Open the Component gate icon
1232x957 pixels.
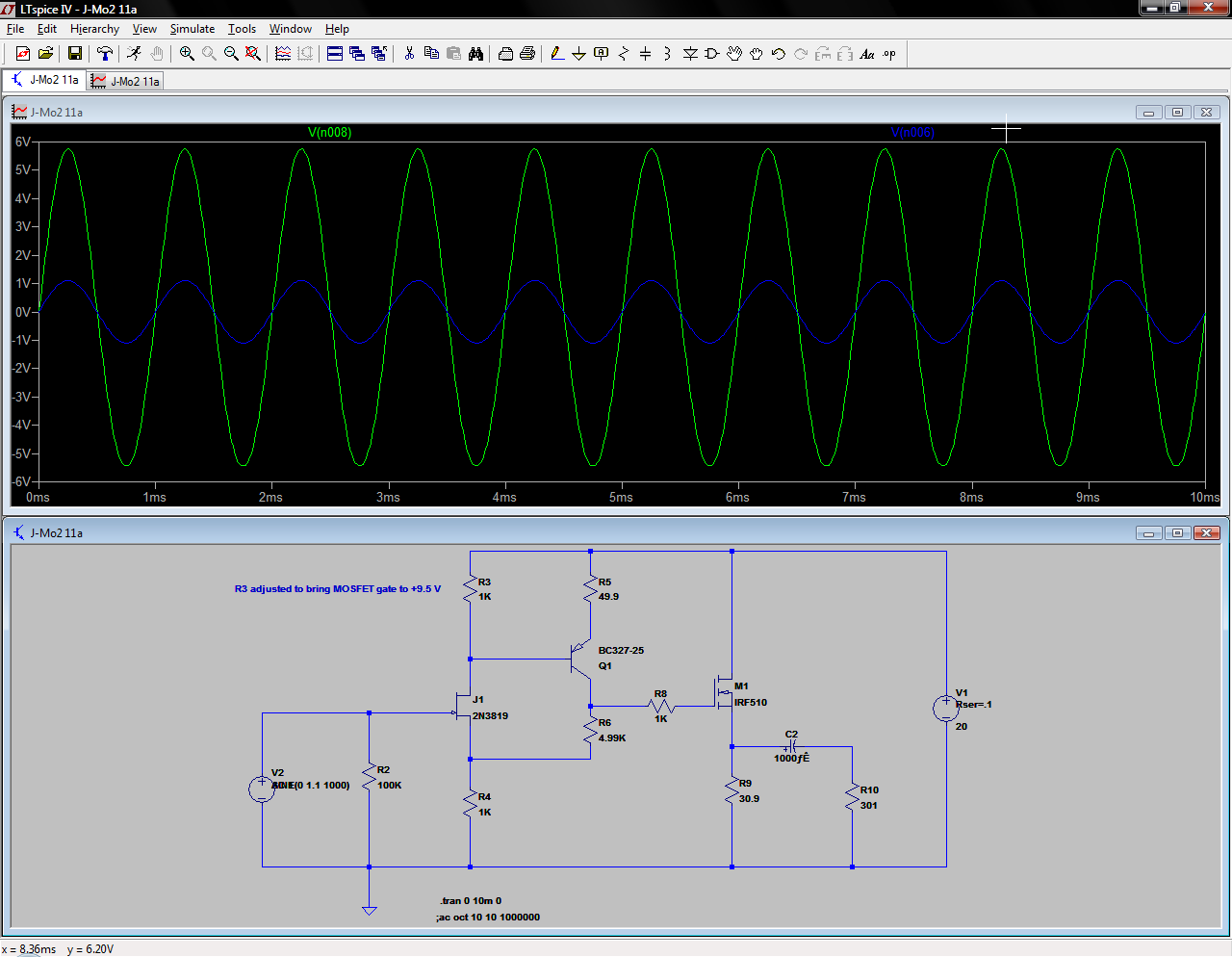(x=712, y=54)
